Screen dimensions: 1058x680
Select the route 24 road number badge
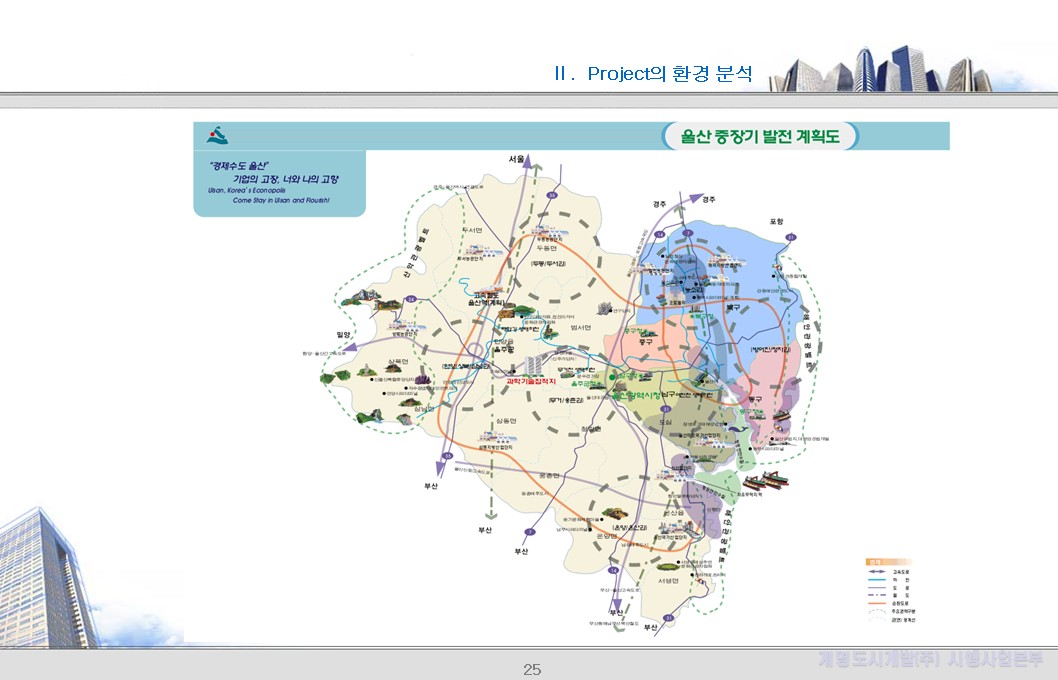coord(410,299)
